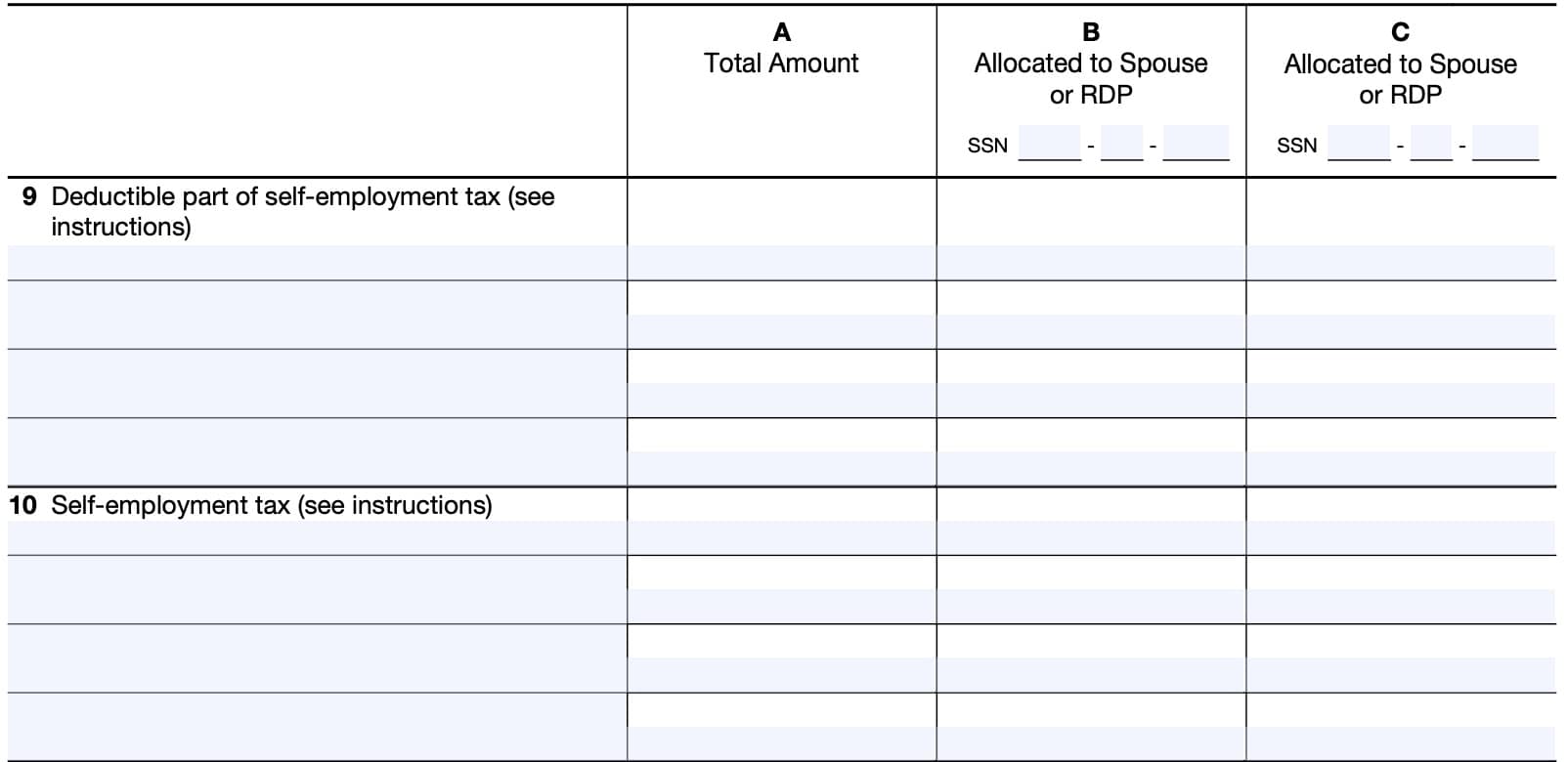Click the last SSN box in column C
Viewport: 1568px width, 762px height.
click(1505, 144)
